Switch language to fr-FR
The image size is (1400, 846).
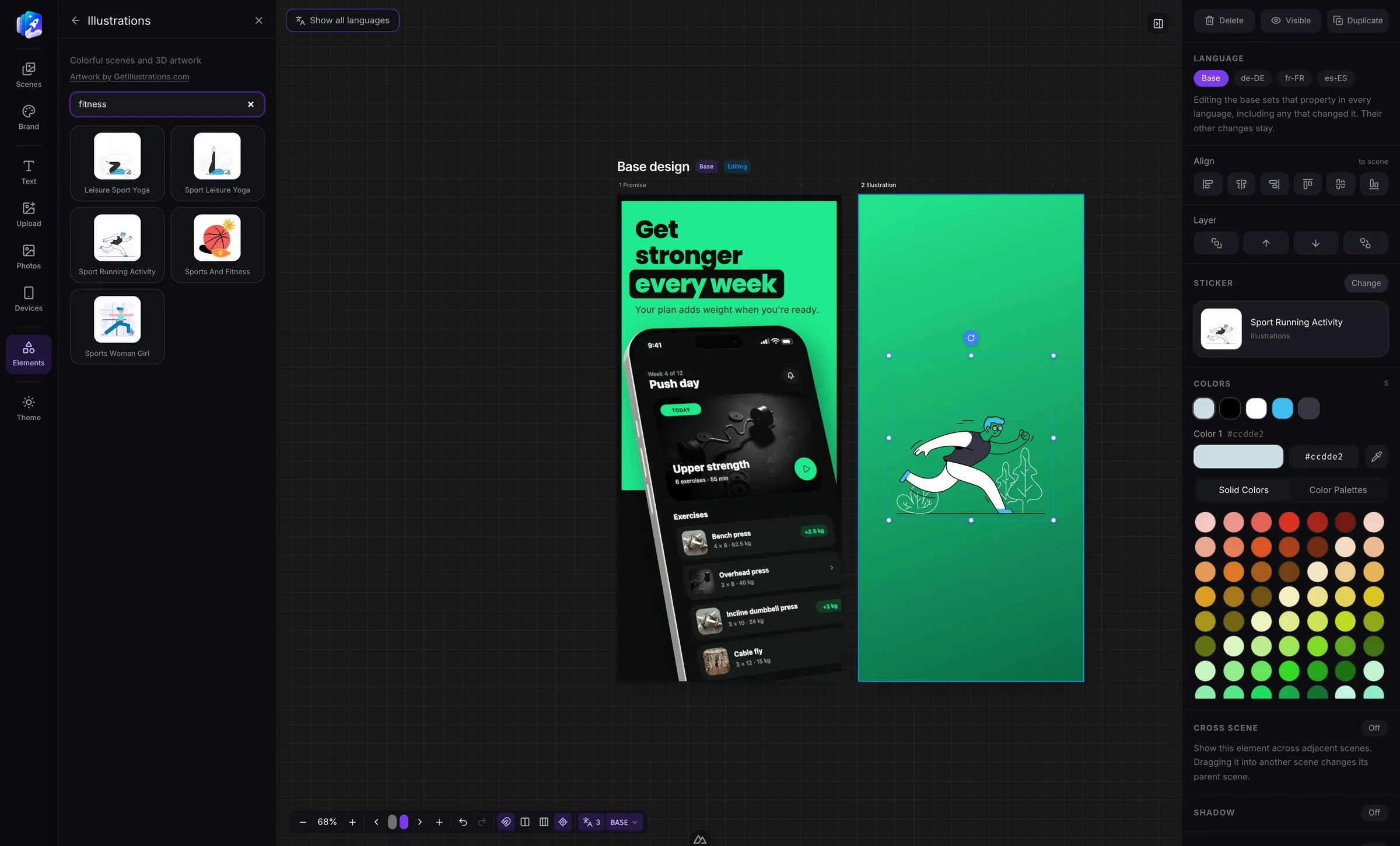click(1294, 78)
